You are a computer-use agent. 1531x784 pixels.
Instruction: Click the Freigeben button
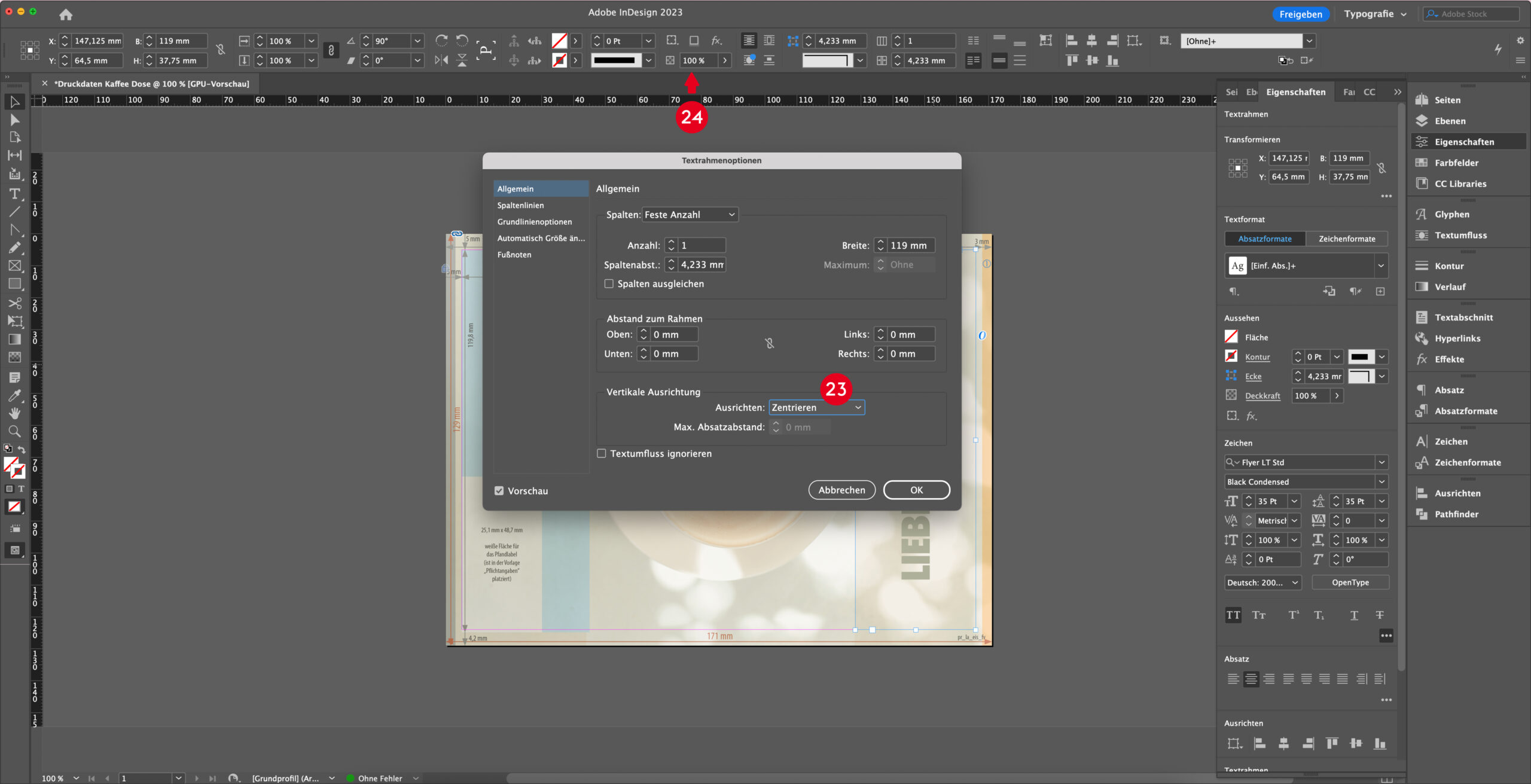1301,13
